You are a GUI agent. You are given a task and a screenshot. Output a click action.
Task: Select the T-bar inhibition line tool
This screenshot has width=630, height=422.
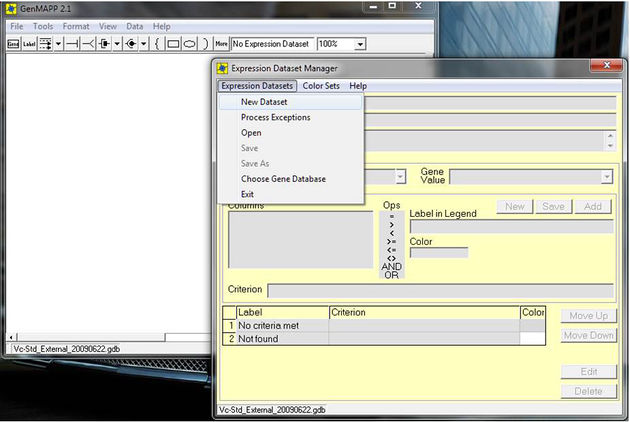point(72,44)
